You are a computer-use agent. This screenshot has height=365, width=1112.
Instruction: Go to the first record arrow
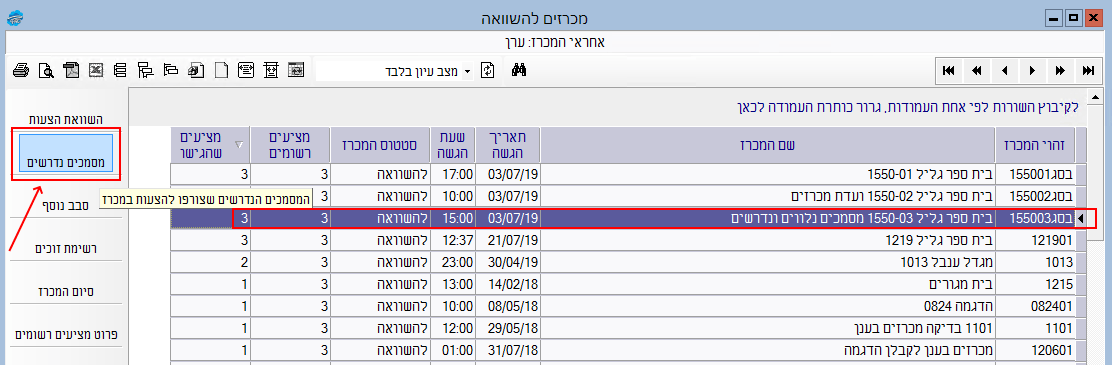[948, 70]
